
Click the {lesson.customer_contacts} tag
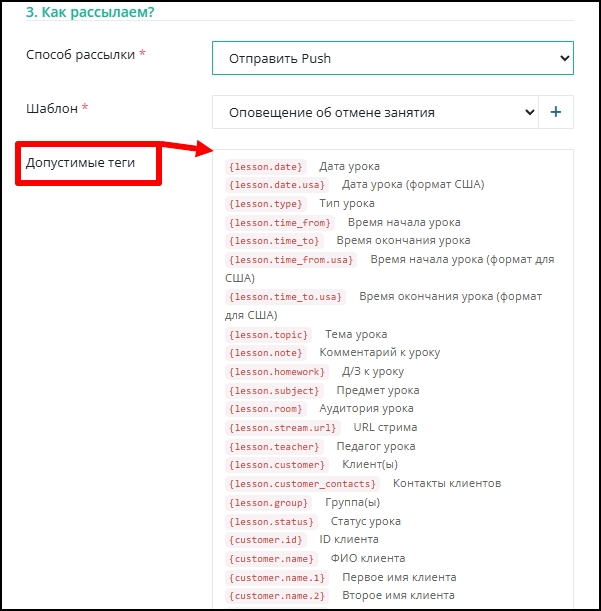coord(302,484)
